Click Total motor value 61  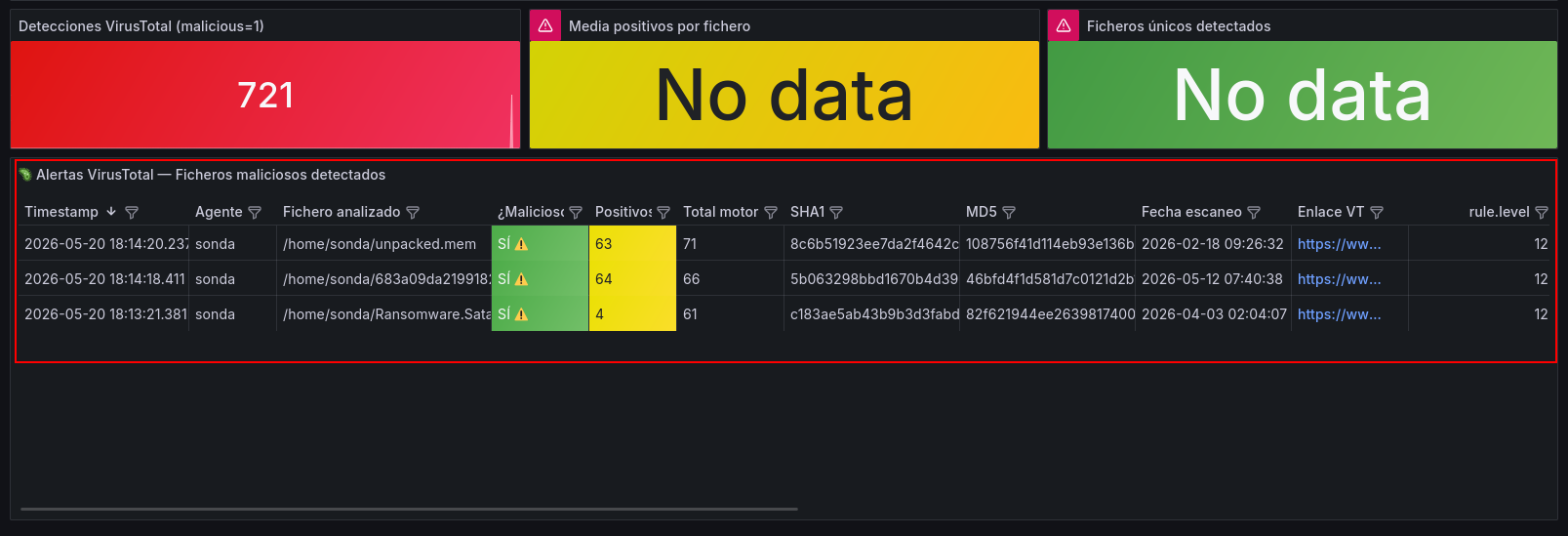691,314
